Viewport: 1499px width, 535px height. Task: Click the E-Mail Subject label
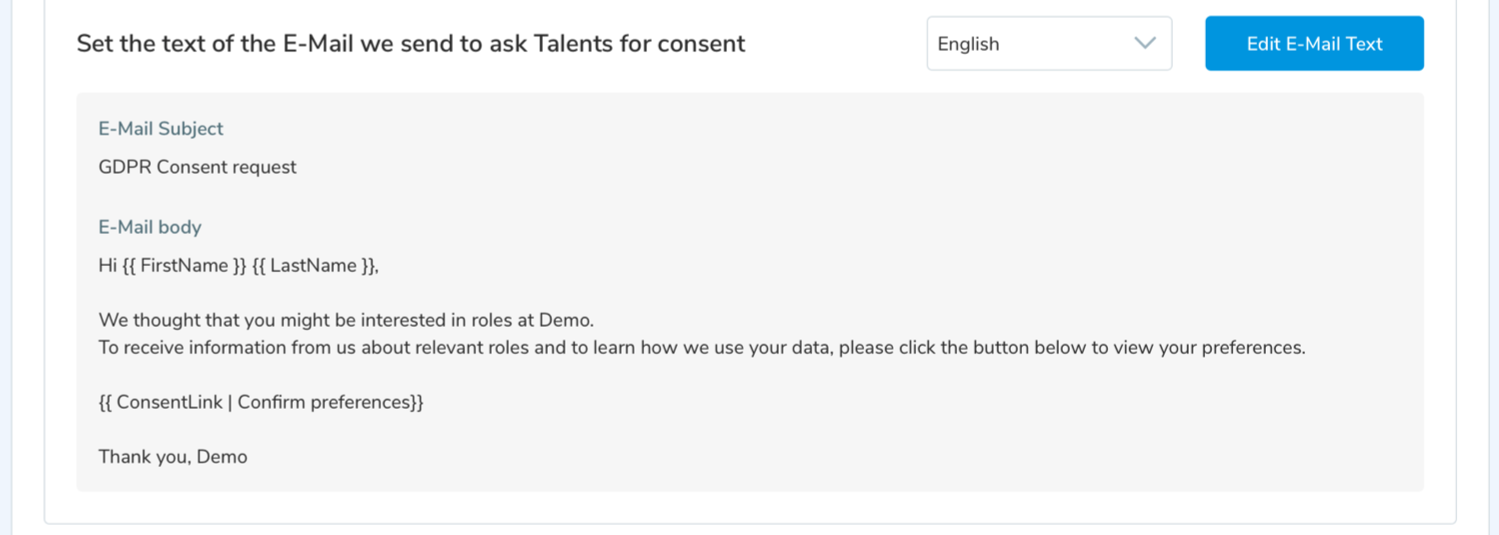(x=160, y=129)
